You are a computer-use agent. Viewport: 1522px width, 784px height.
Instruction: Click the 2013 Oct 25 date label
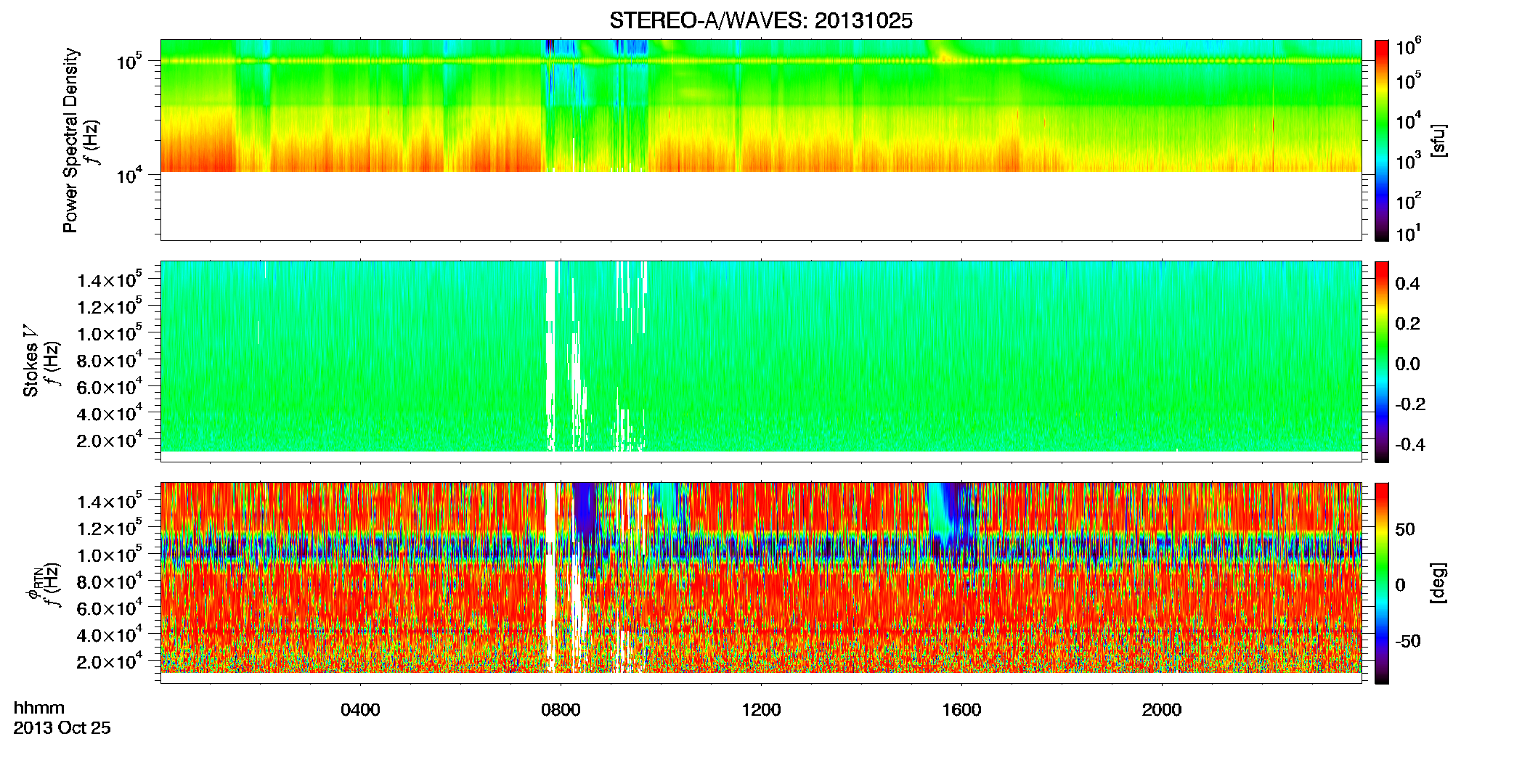(x=62, y=728)
